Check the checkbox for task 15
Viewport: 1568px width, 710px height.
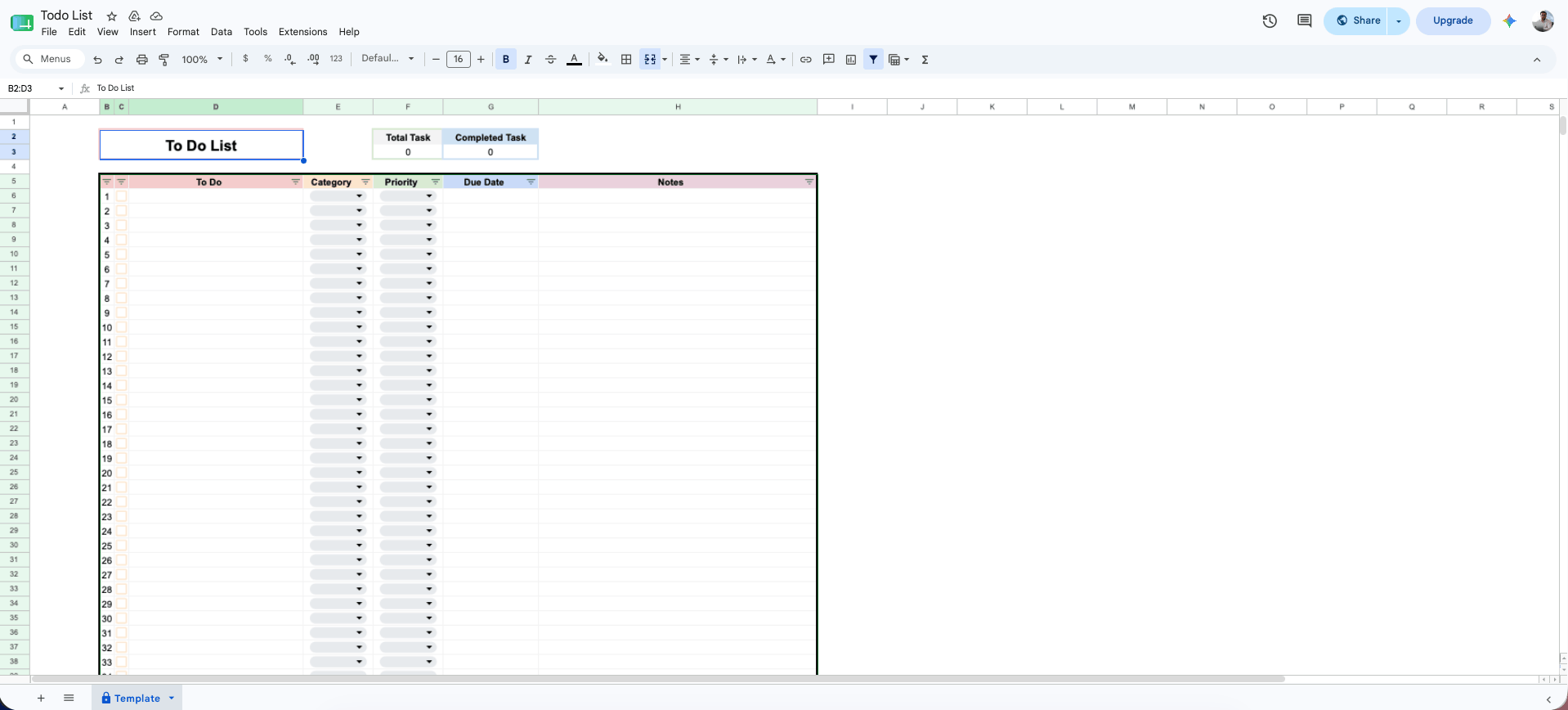122,400
